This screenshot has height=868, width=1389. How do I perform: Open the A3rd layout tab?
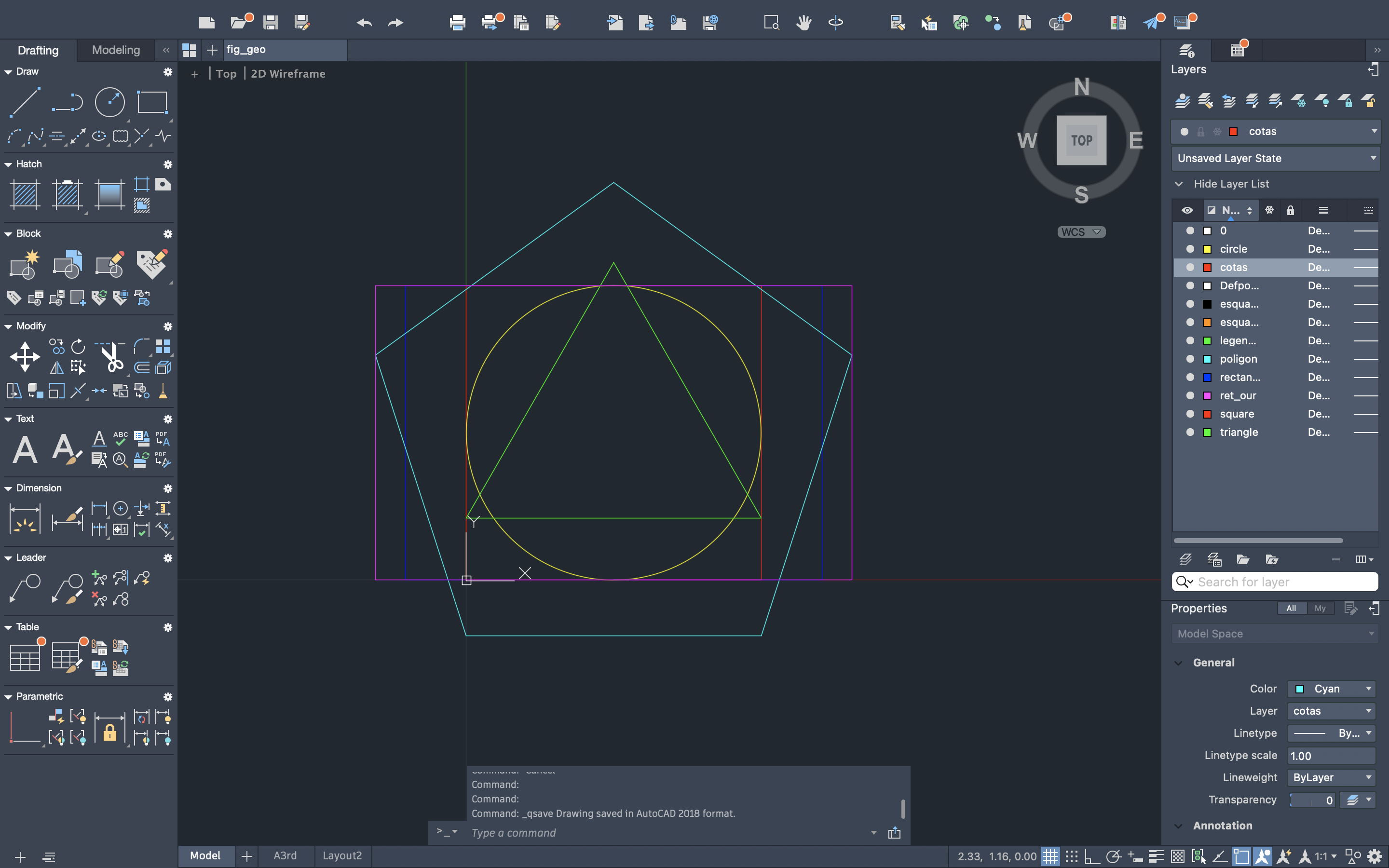(285, 855)
